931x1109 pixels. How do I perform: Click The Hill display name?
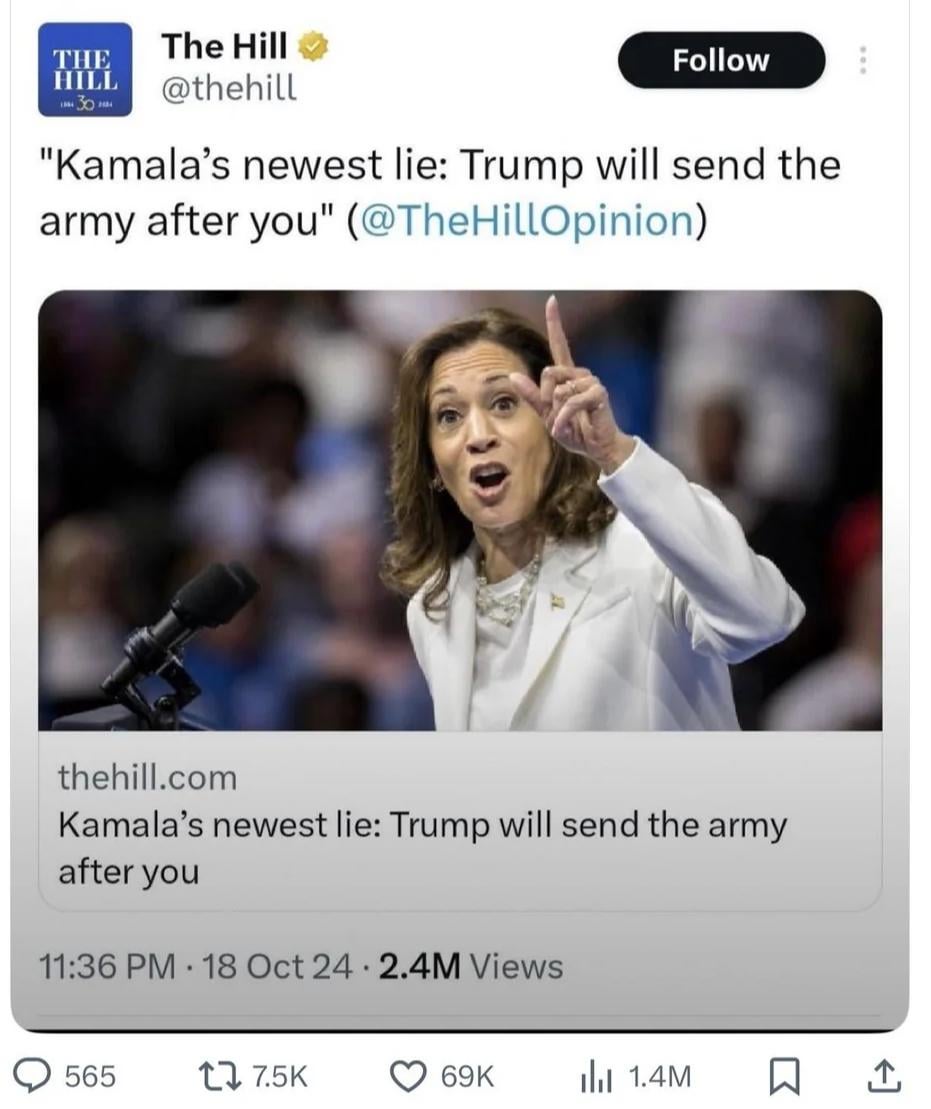(224, 47)
